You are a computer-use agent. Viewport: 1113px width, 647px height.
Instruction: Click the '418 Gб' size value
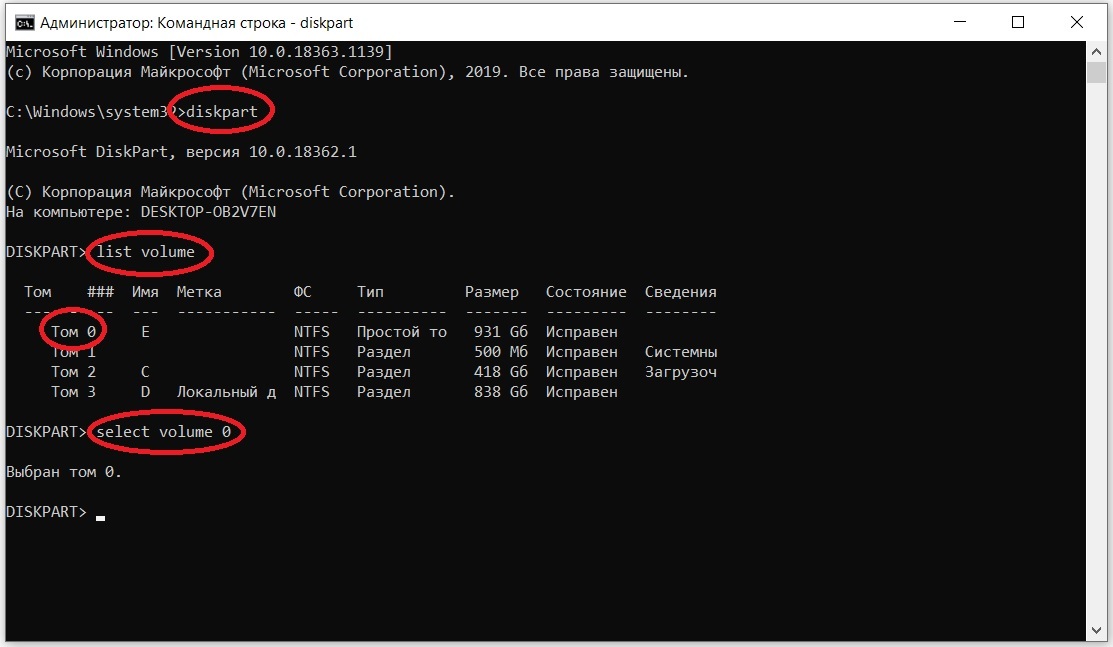[501, 371]
